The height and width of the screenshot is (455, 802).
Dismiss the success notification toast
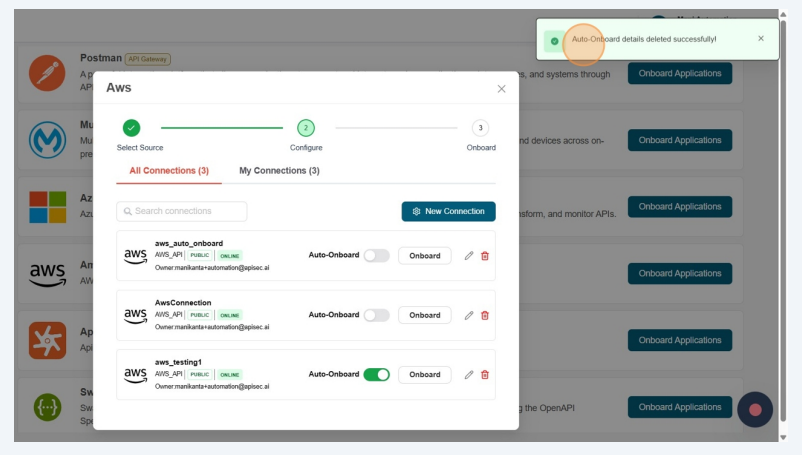(x=760, y=39)
